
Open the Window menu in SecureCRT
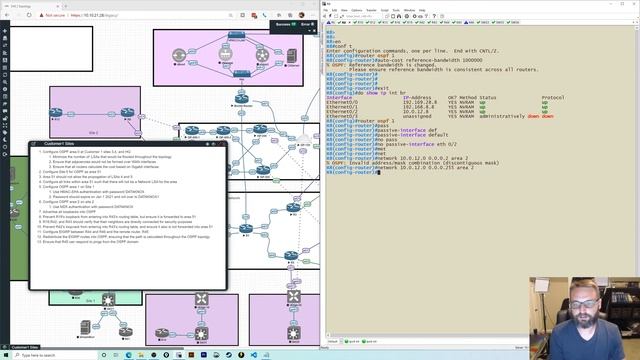[409, 10]
